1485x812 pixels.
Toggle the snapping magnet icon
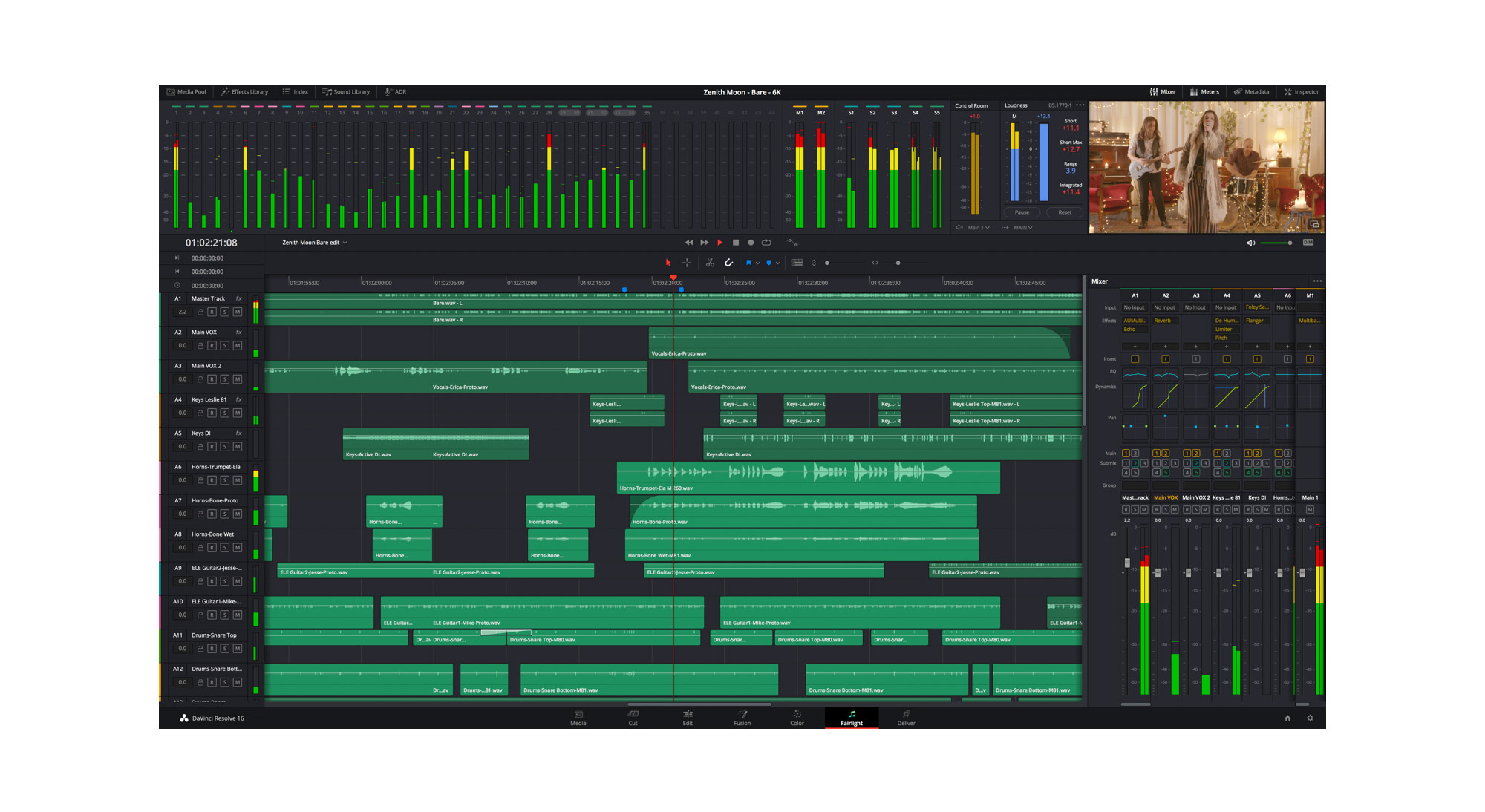(728, 263)
